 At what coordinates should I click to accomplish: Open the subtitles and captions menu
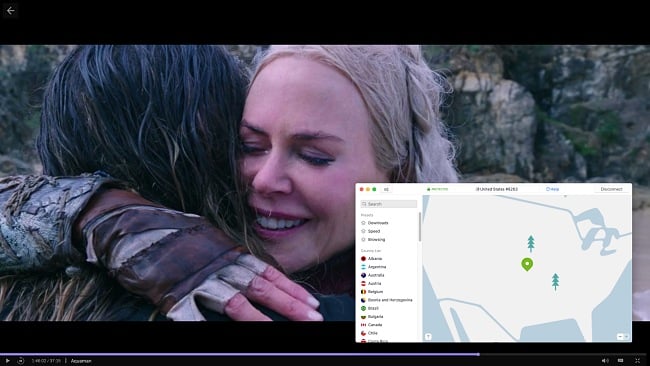pyautogui.click(x=621, y=361)
